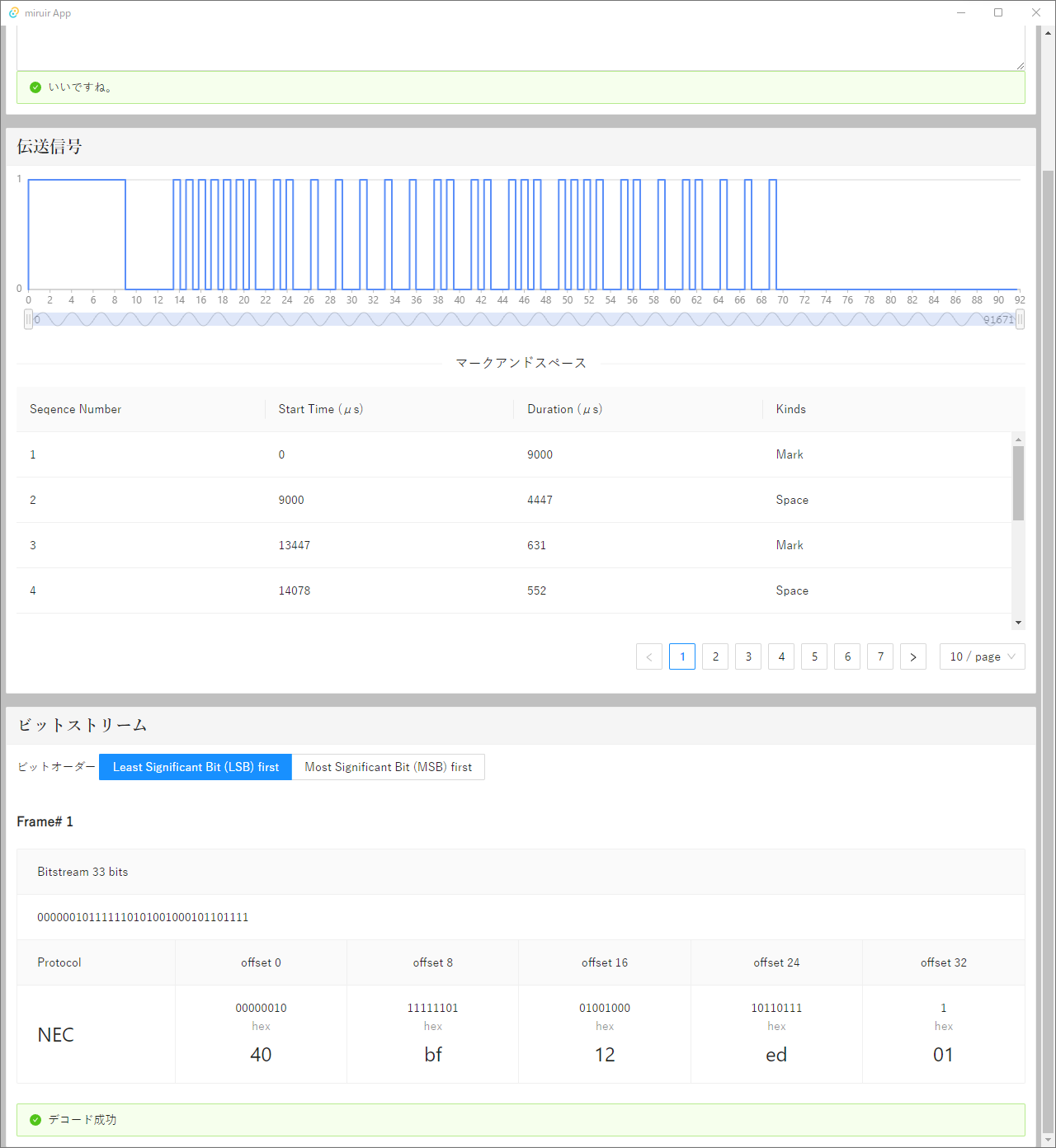Open the 10 / page size dropdown

pos(982,656)
